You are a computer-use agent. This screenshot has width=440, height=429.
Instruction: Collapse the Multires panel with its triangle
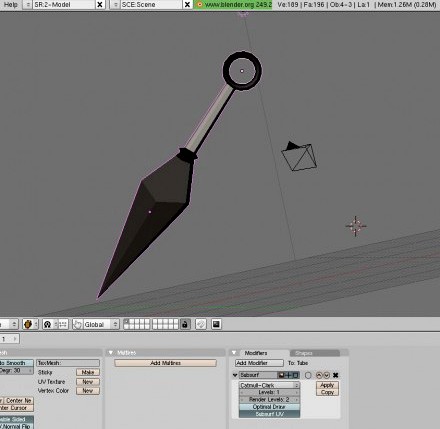(111, 353)
